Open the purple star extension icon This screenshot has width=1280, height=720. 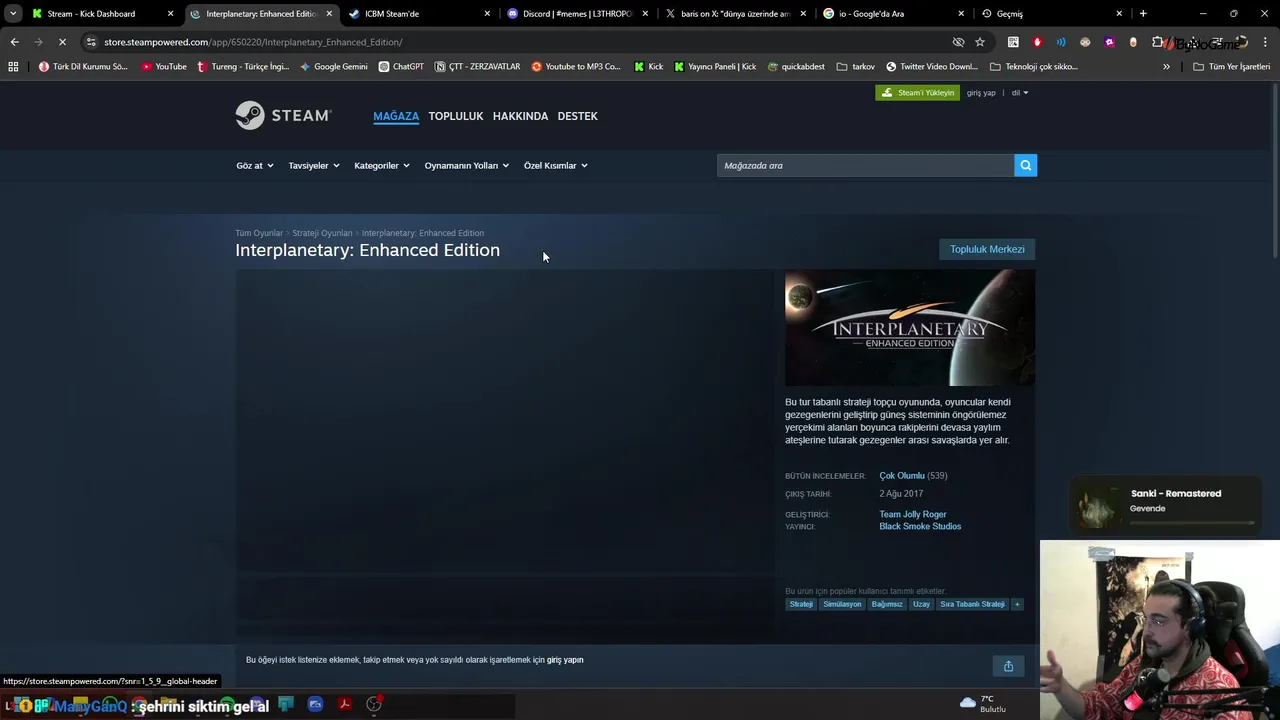(1109, 42)
